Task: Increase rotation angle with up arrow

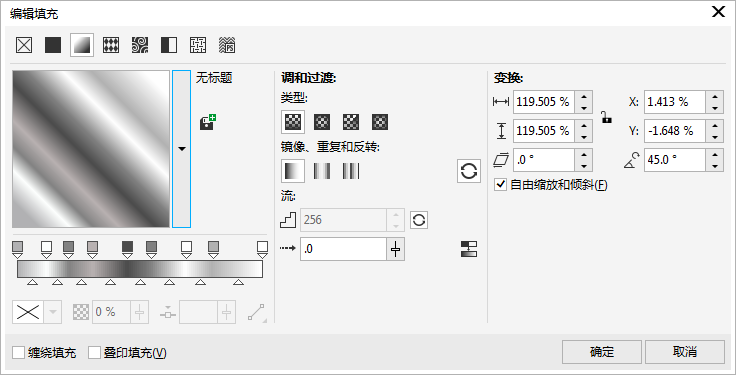Action: (x=714, y=154)
